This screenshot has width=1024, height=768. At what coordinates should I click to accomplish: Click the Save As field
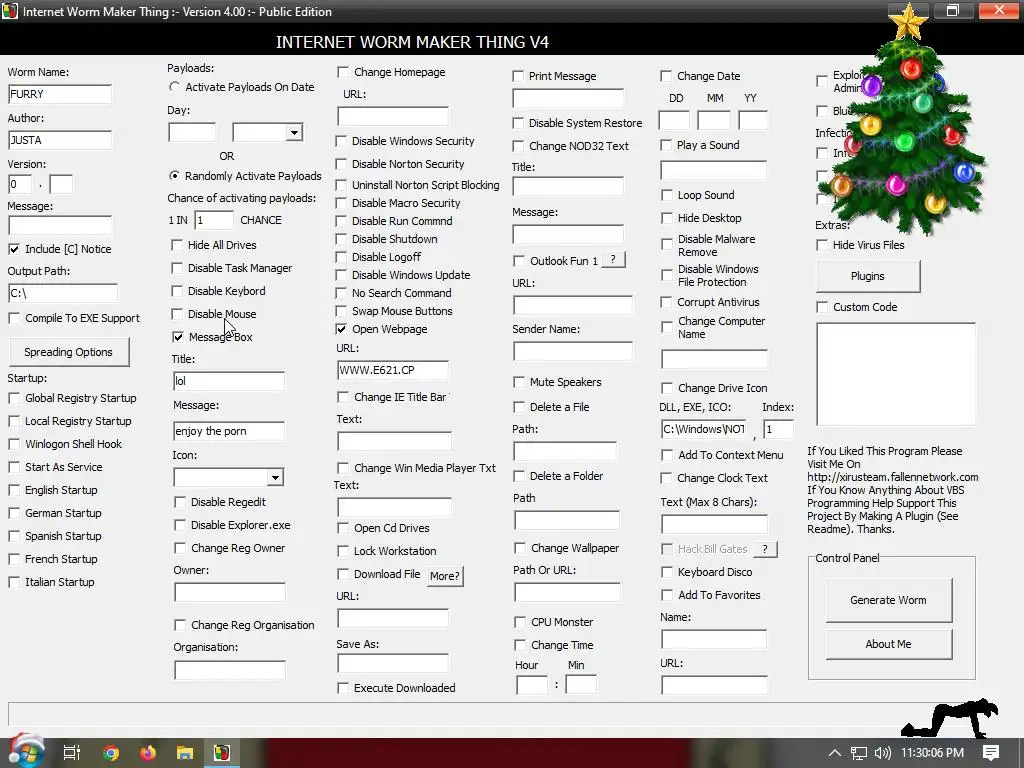pos(393,663)
